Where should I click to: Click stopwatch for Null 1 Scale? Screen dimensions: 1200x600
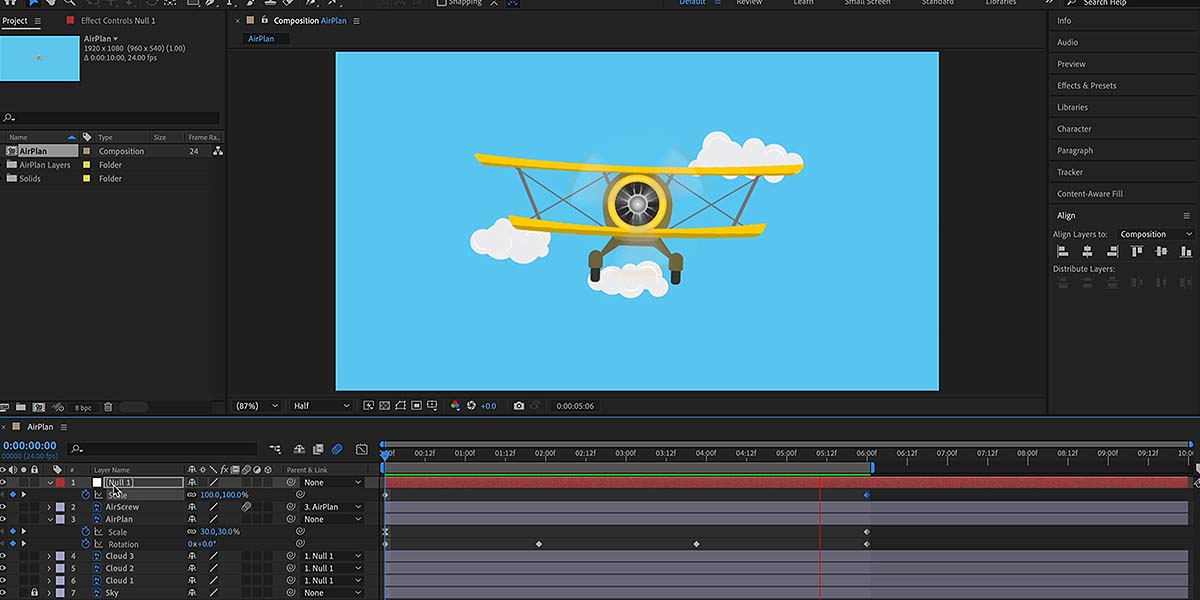[x=86, y=495]
